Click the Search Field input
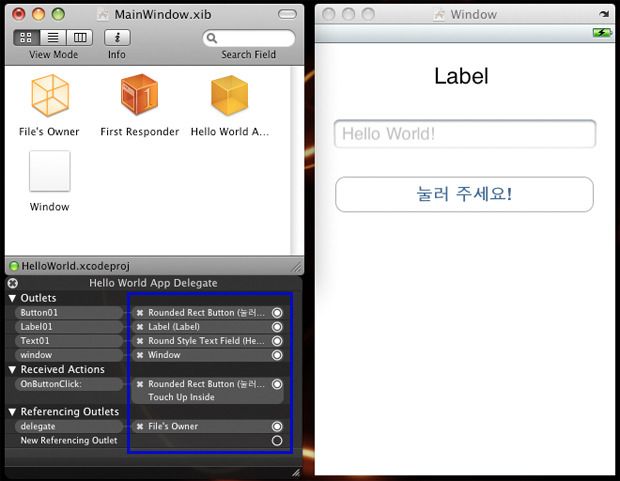Viewport: 620px width, 481px height. click(249, 38)
